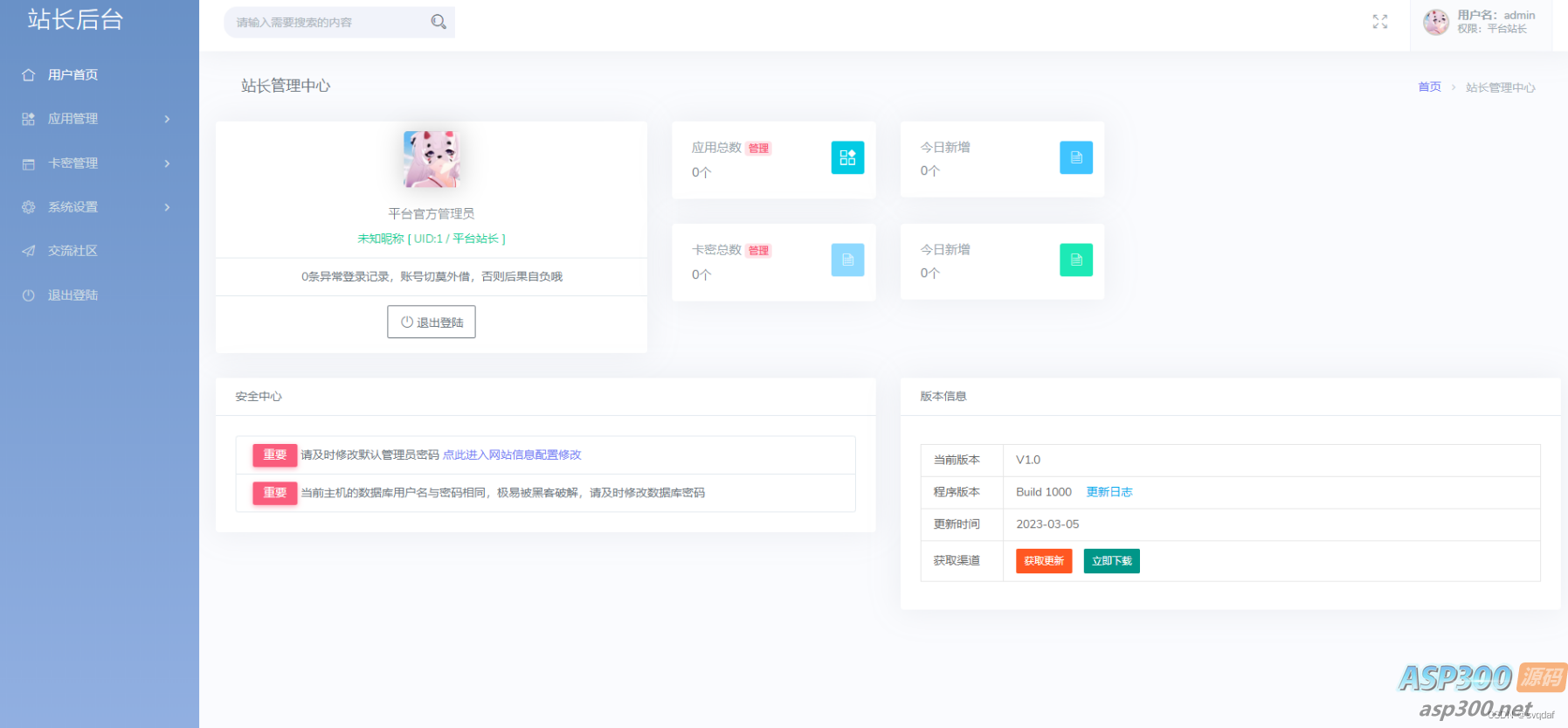The image size is (1568, 728).
Task: Click the home icon beside 用户首页
Action: pyautogui.click(x=29, y=75)
